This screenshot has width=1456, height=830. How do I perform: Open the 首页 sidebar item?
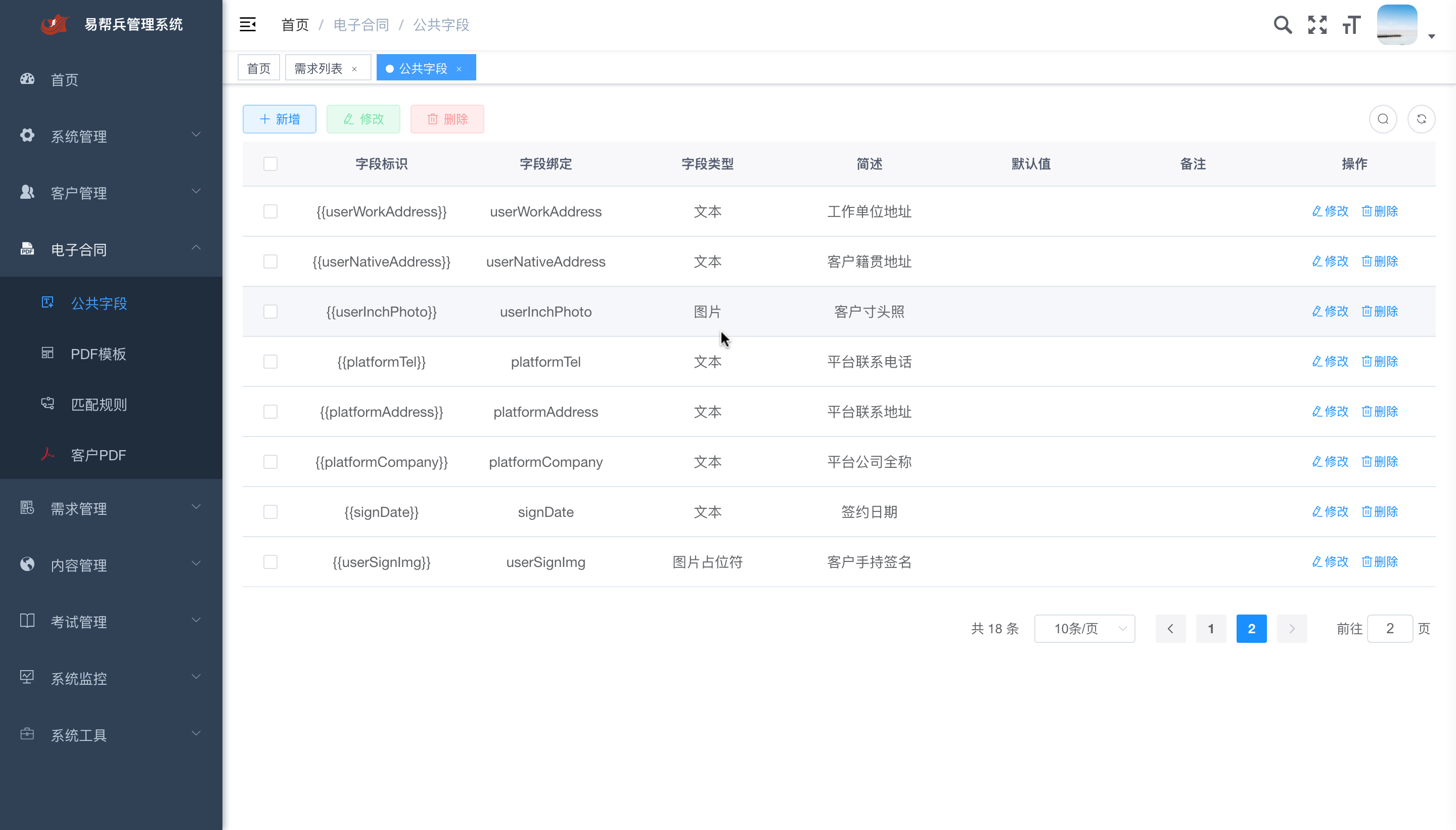tap(111, 80)
